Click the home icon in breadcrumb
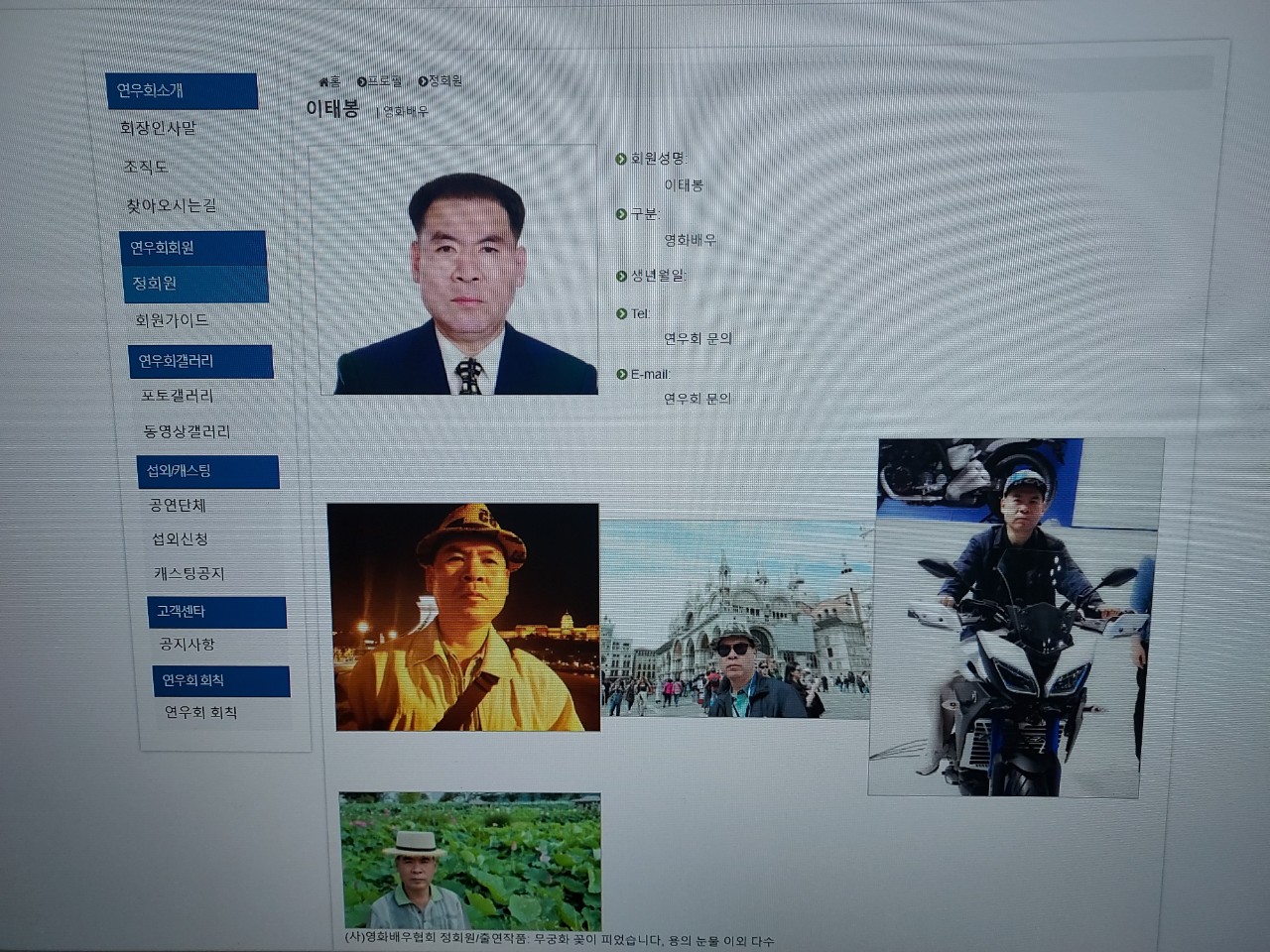 click(323, 81)
